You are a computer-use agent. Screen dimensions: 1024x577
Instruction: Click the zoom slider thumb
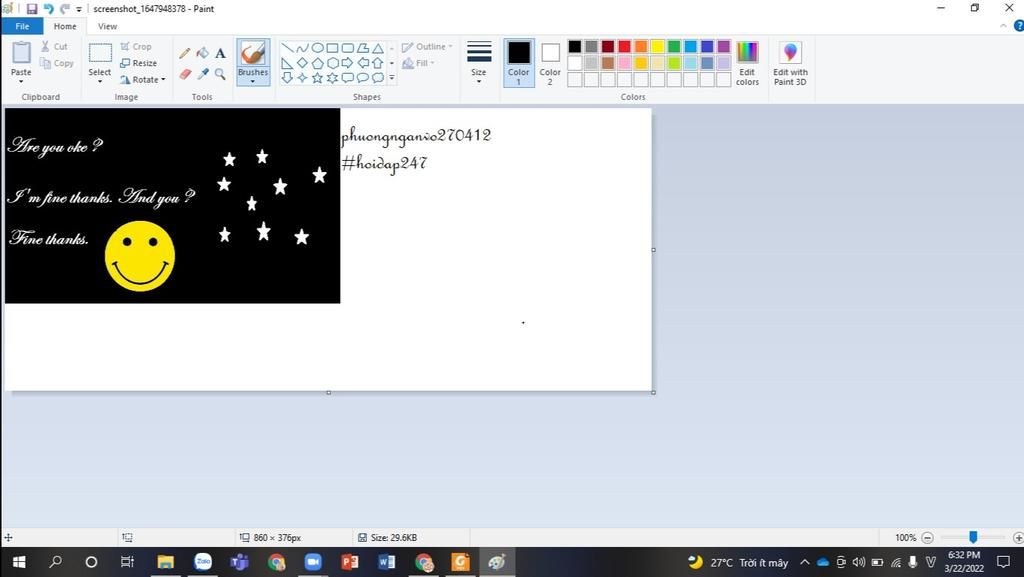coord(973,537)
